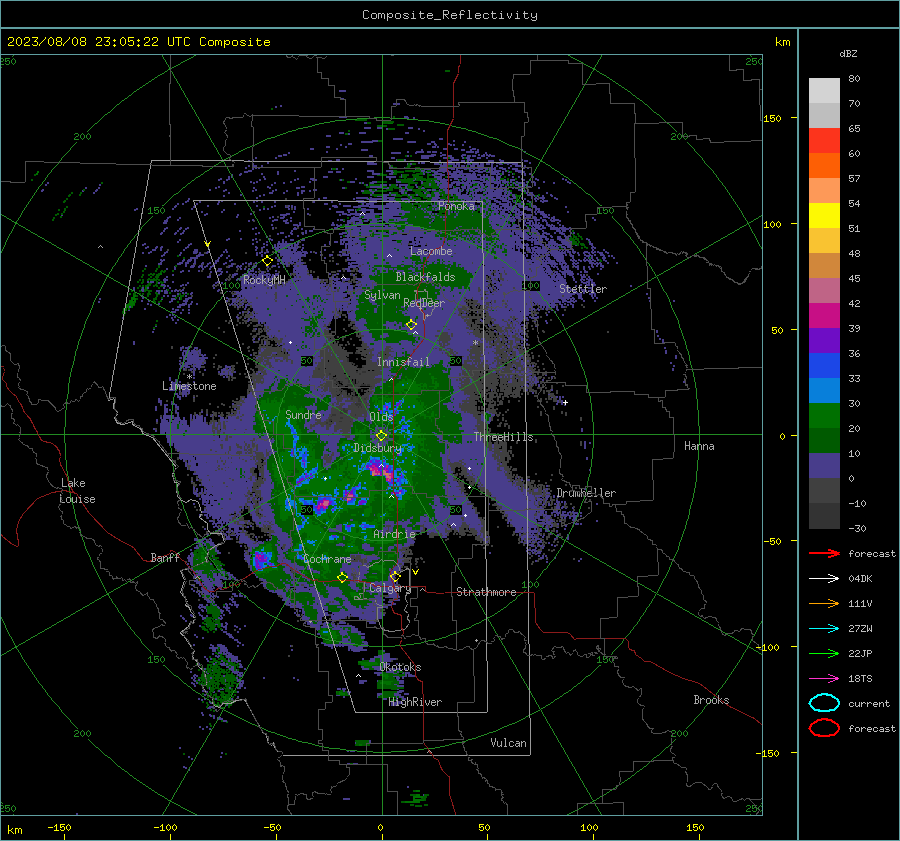Click the Stettler city label

[583, 289]
